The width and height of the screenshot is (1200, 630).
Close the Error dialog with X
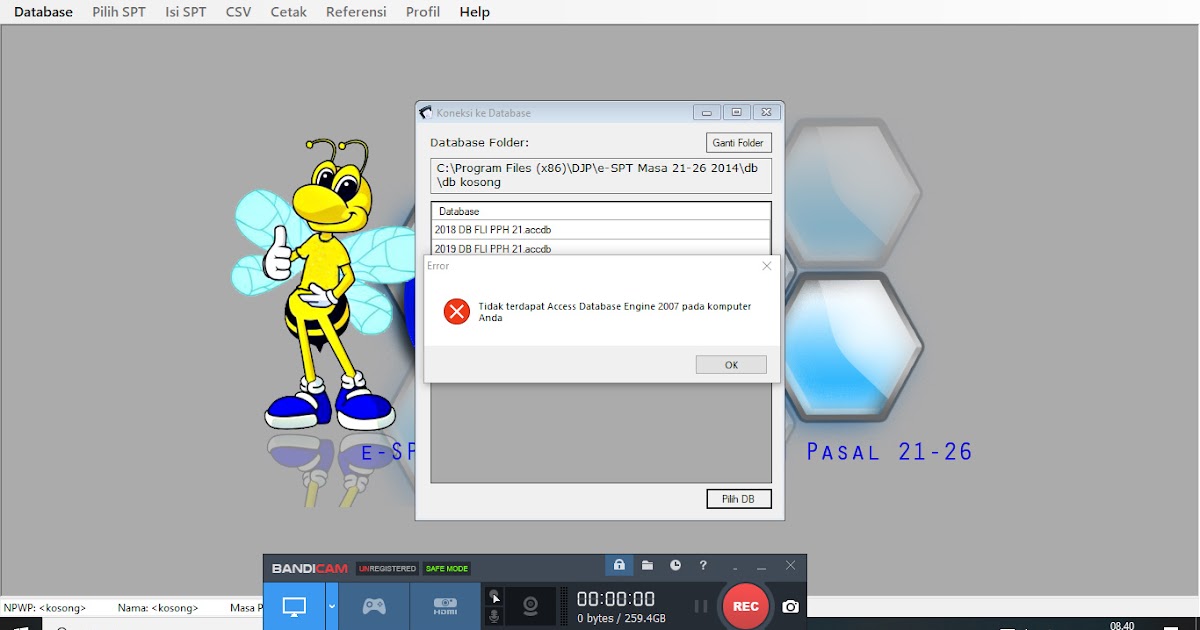point(767,266)
